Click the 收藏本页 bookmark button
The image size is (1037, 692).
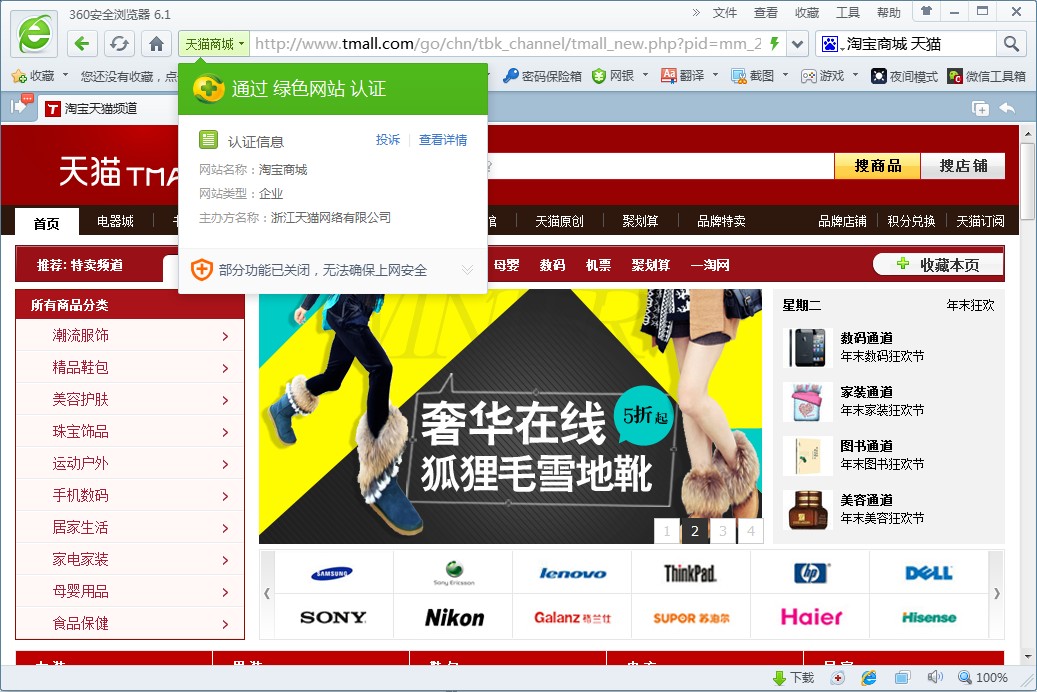(x=938, y=265)
